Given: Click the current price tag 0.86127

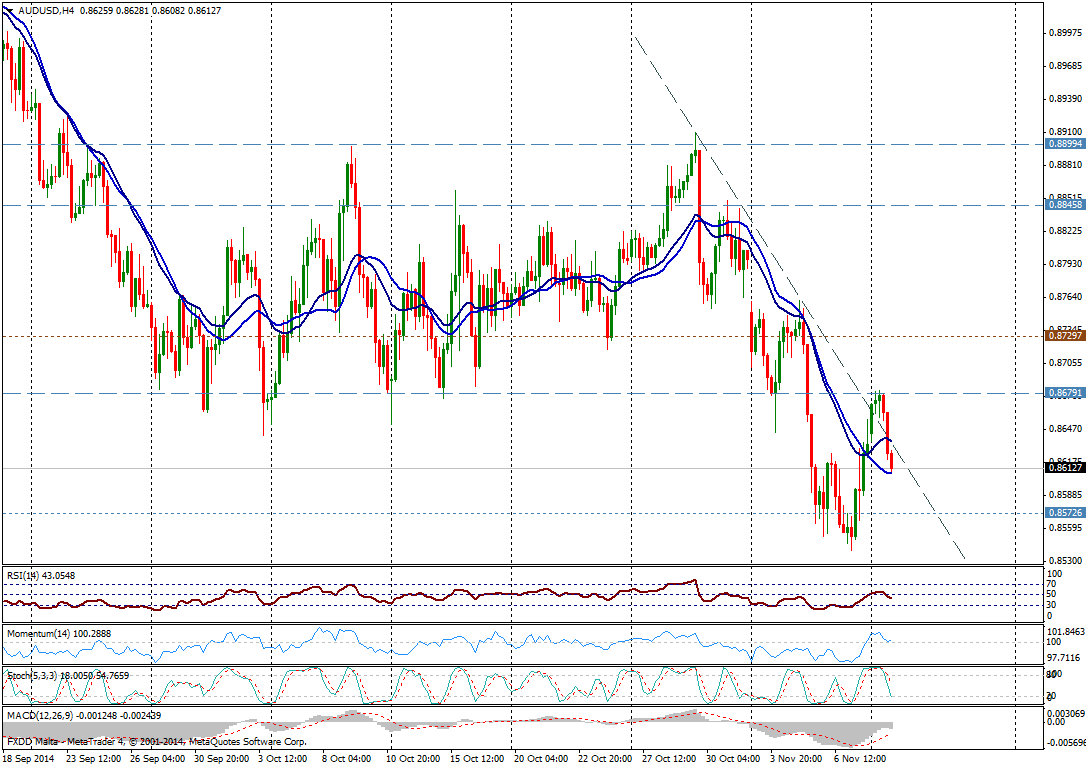Looking at the screenshot, I should coord(1065,467).
